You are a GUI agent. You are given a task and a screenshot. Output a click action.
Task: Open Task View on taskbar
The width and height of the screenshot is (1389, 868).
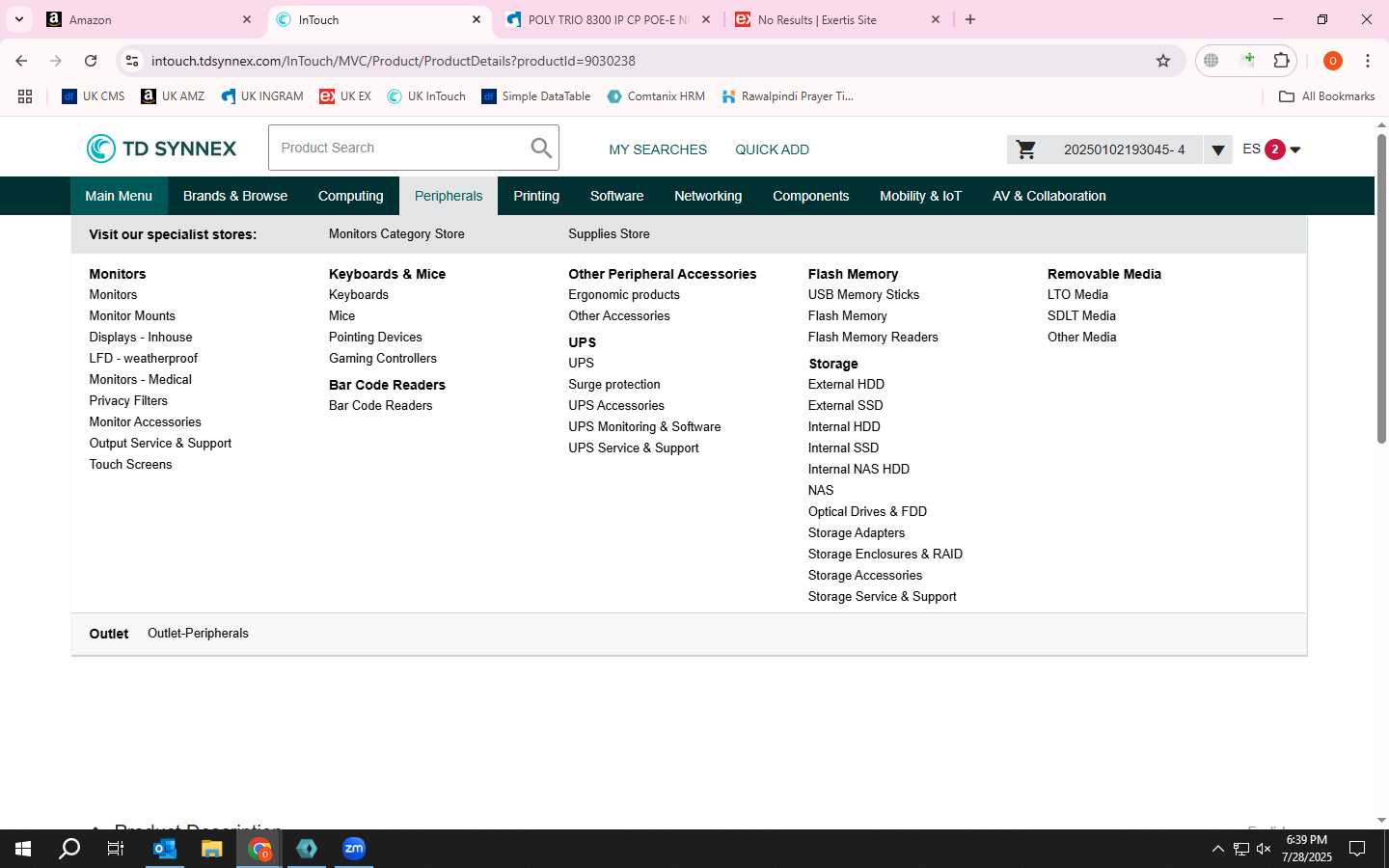(x=116, y=849)
